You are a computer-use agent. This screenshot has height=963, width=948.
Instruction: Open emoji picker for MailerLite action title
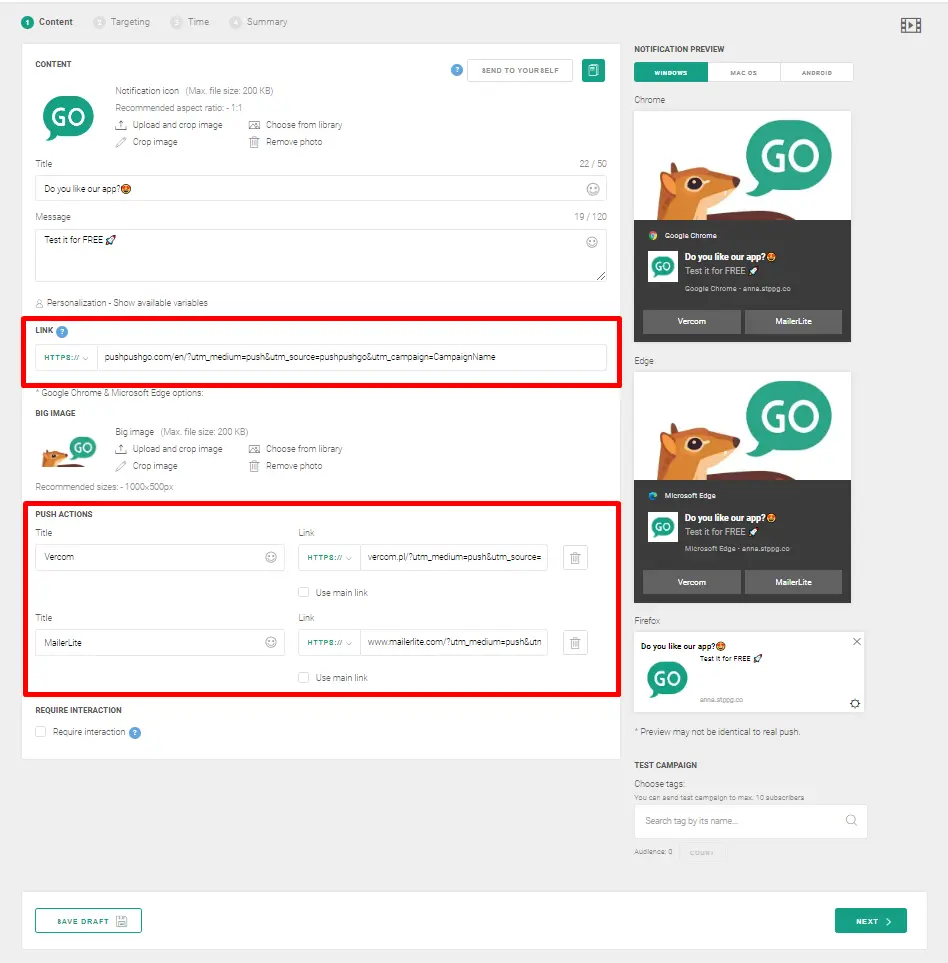(271, 642)
